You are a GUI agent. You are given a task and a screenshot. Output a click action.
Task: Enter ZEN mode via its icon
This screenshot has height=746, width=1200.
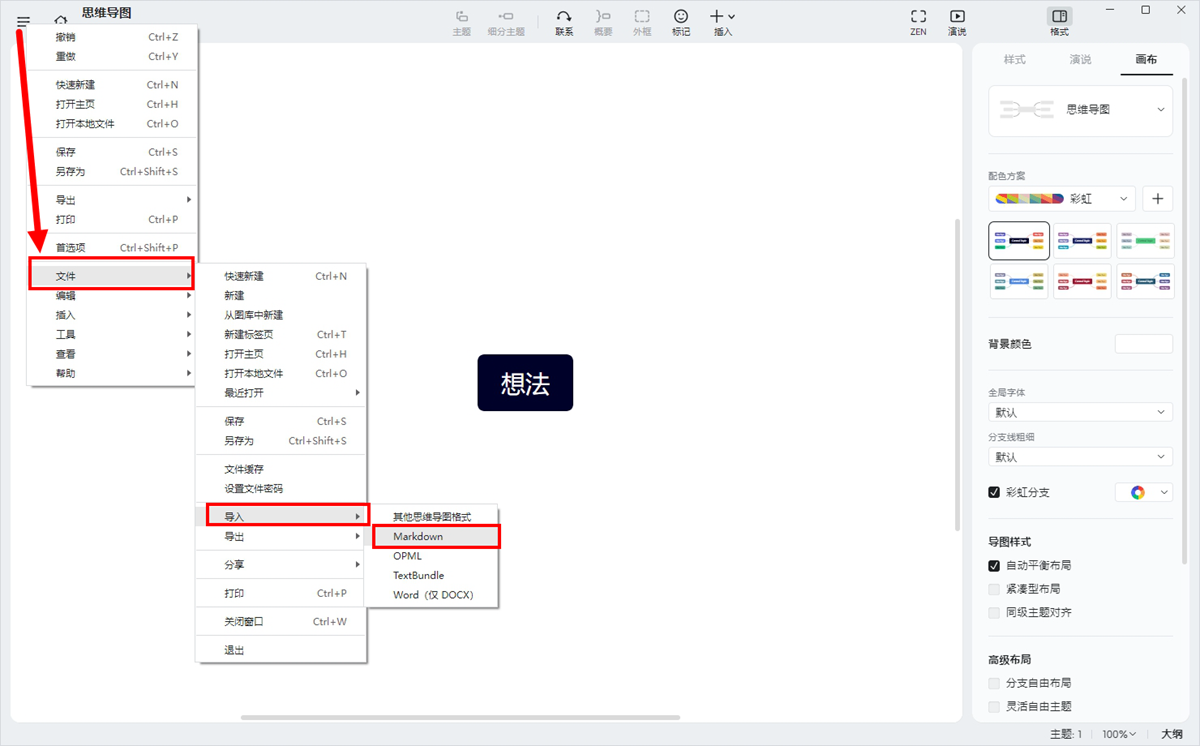pos(918,16)
